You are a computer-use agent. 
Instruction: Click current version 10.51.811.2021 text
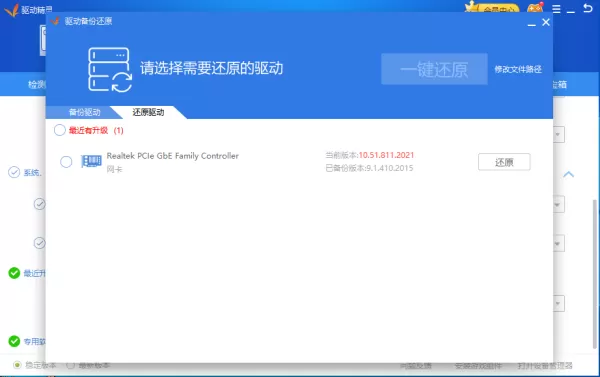coord(386,155)
